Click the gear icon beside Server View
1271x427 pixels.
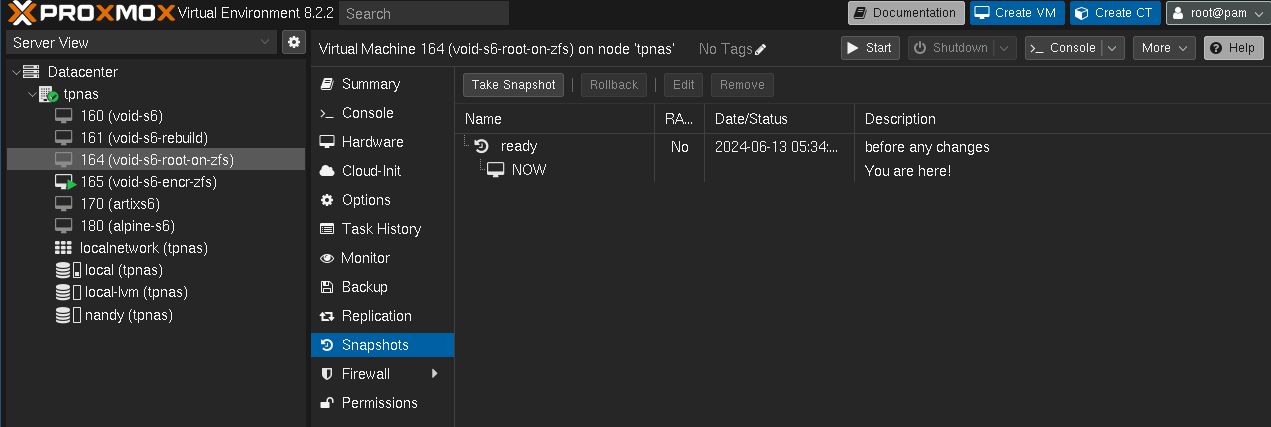293,42
